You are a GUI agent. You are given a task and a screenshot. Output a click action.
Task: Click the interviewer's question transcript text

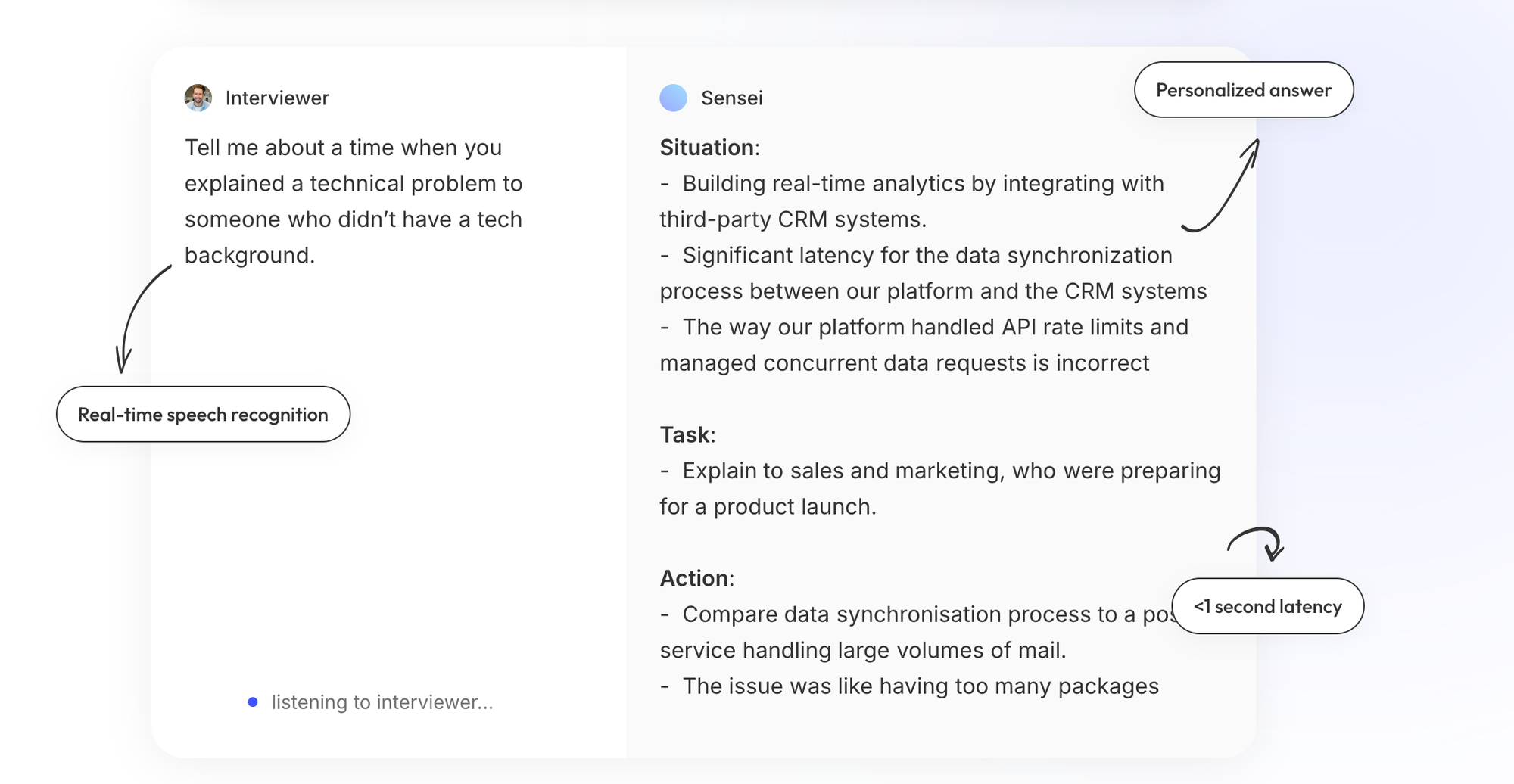[x=354, y=201]
